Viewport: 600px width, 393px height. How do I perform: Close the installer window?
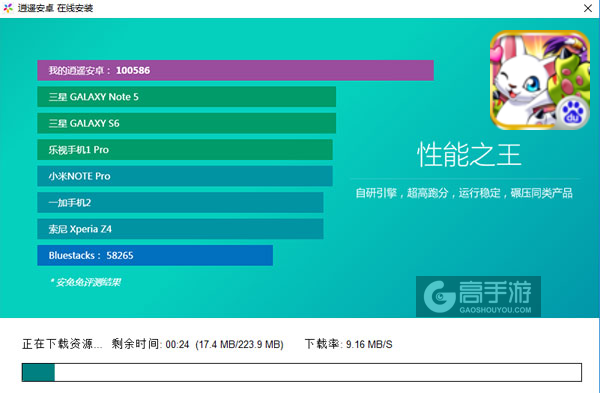pyautogui.click(x=588, y=8)
